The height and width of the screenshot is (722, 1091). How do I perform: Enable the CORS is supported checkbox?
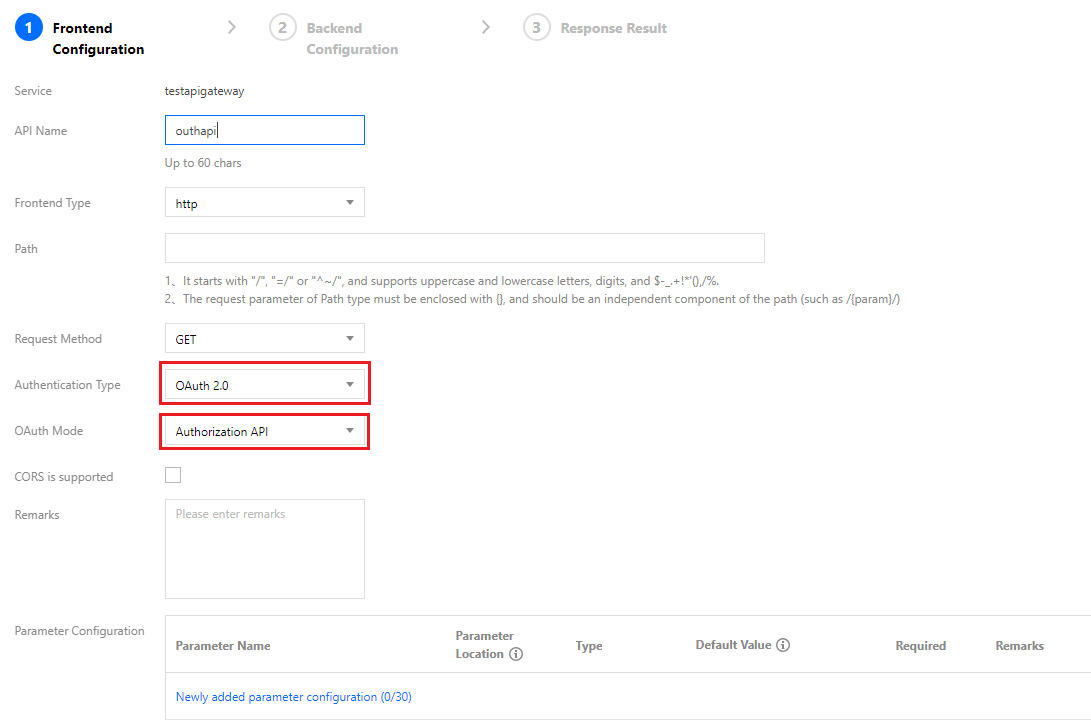pos(173,475)
